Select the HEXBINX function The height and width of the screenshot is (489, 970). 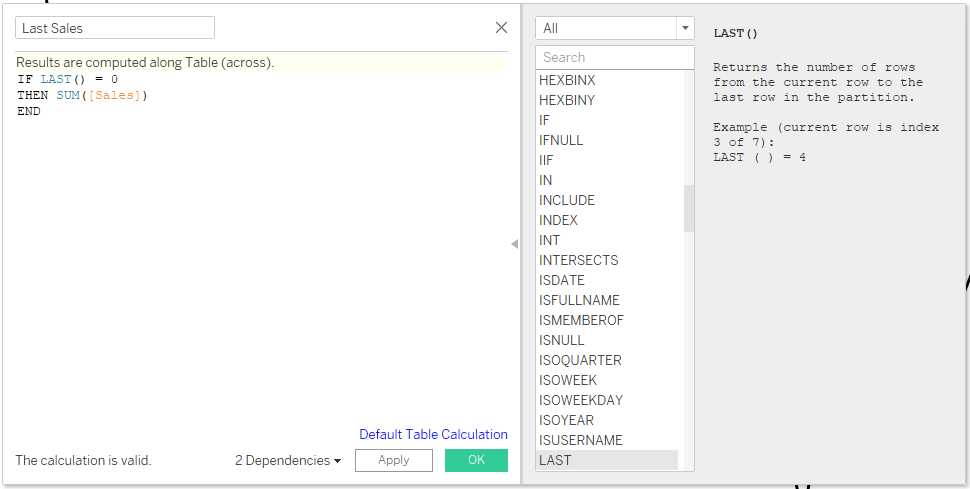tap(567, 80)
